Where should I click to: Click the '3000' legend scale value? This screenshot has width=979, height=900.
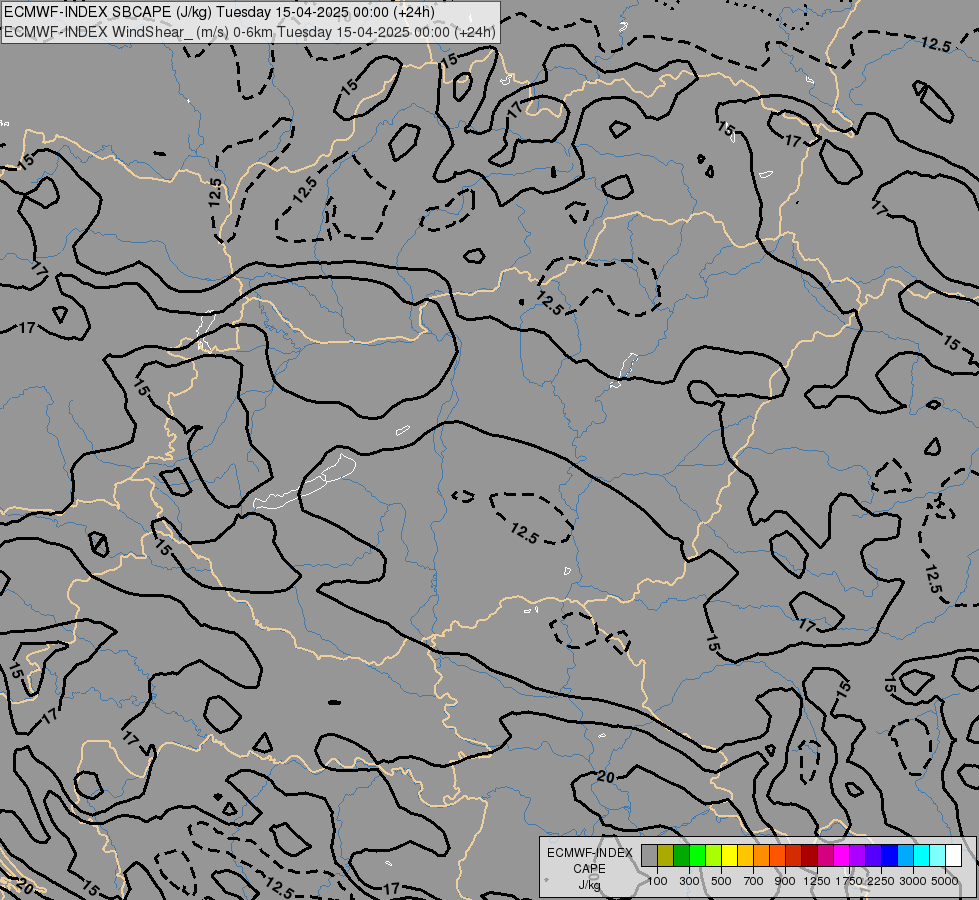pos(913,881)
